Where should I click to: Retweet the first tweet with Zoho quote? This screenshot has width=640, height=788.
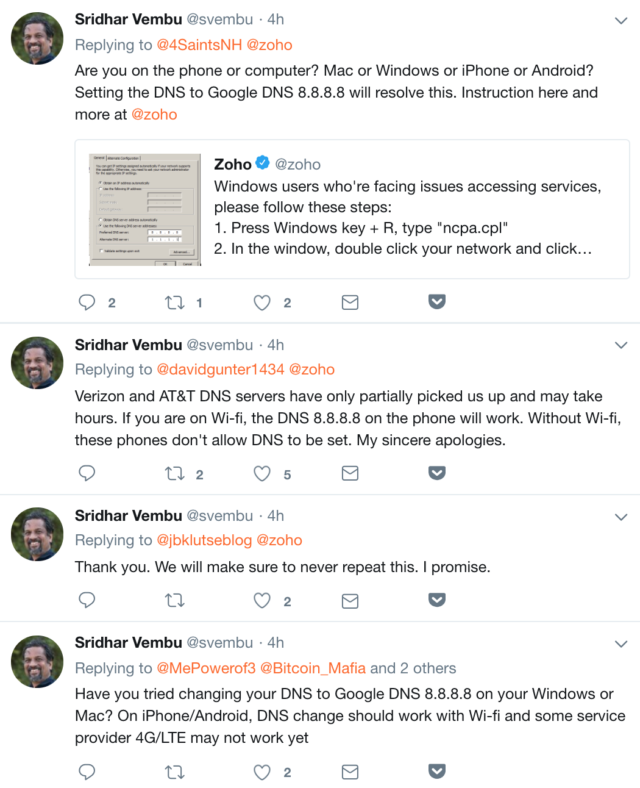[174, 301]
